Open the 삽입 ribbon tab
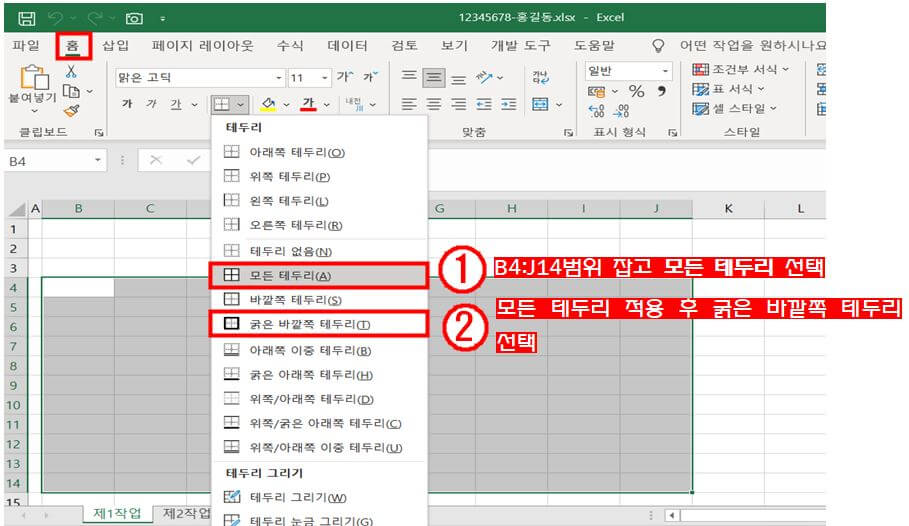Screen dimensions: 909x526 tap(115, 45)
